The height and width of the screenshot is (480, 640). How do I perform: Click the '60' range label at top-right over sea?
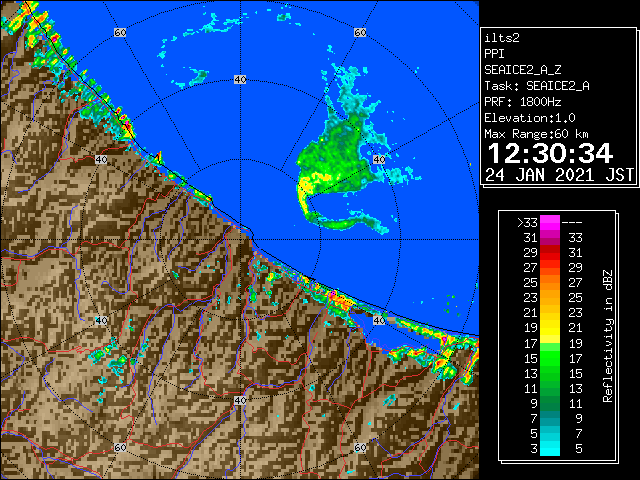(360, 33)
